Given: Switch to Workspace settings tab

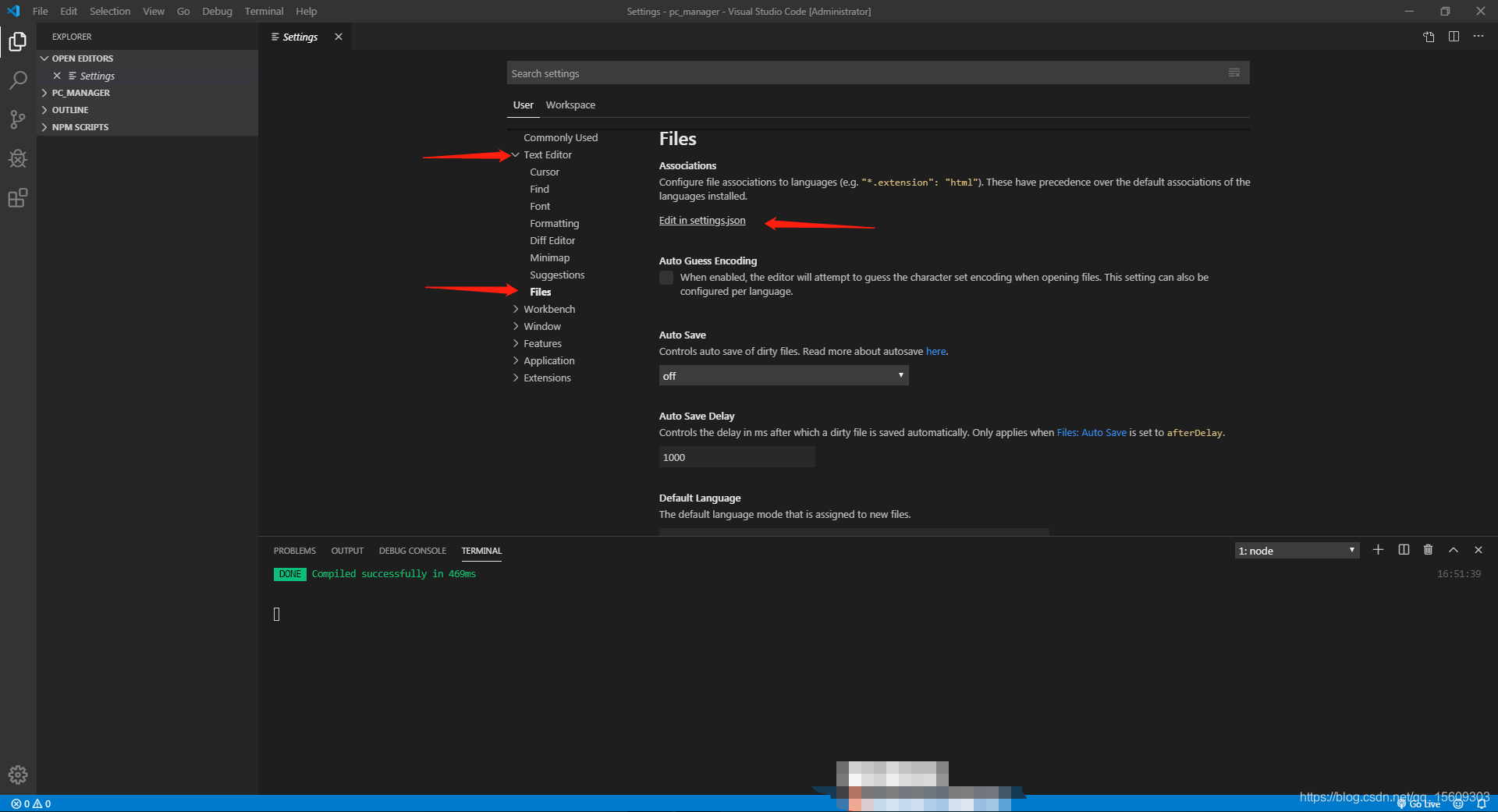Looking at the screenshot, I should (x=570, y=105).
